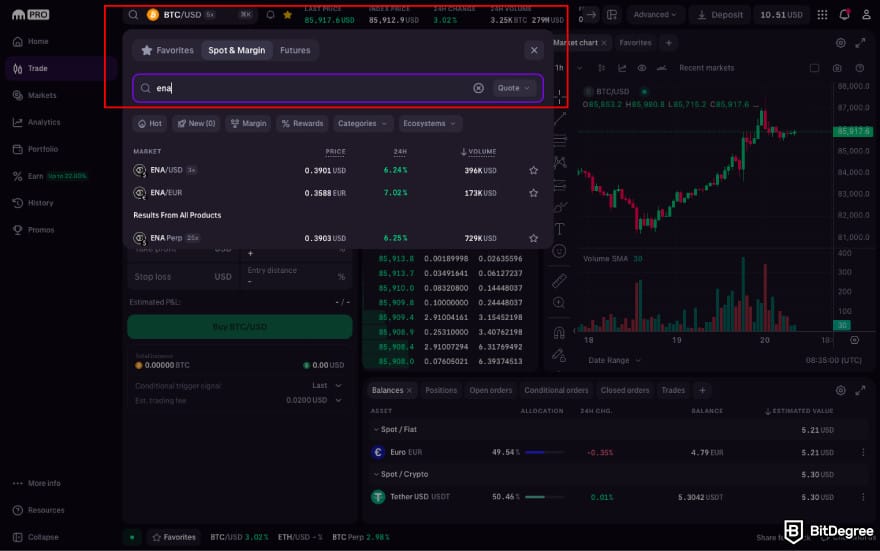Add new tab next to chart Favorites

click(668, 43)
